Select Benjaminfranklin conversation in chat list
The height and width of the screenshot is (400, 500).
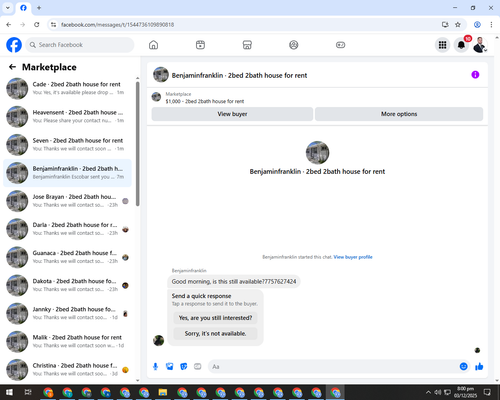click(x=67, y=173)
